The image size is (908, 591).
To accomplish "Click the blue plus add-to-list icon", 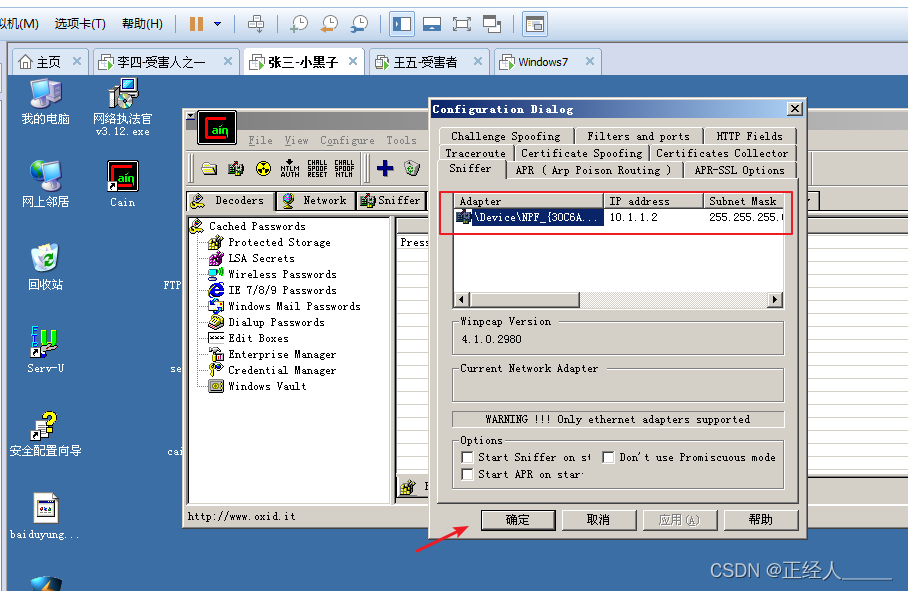I will pyautogui.click(x=385, y=168).
